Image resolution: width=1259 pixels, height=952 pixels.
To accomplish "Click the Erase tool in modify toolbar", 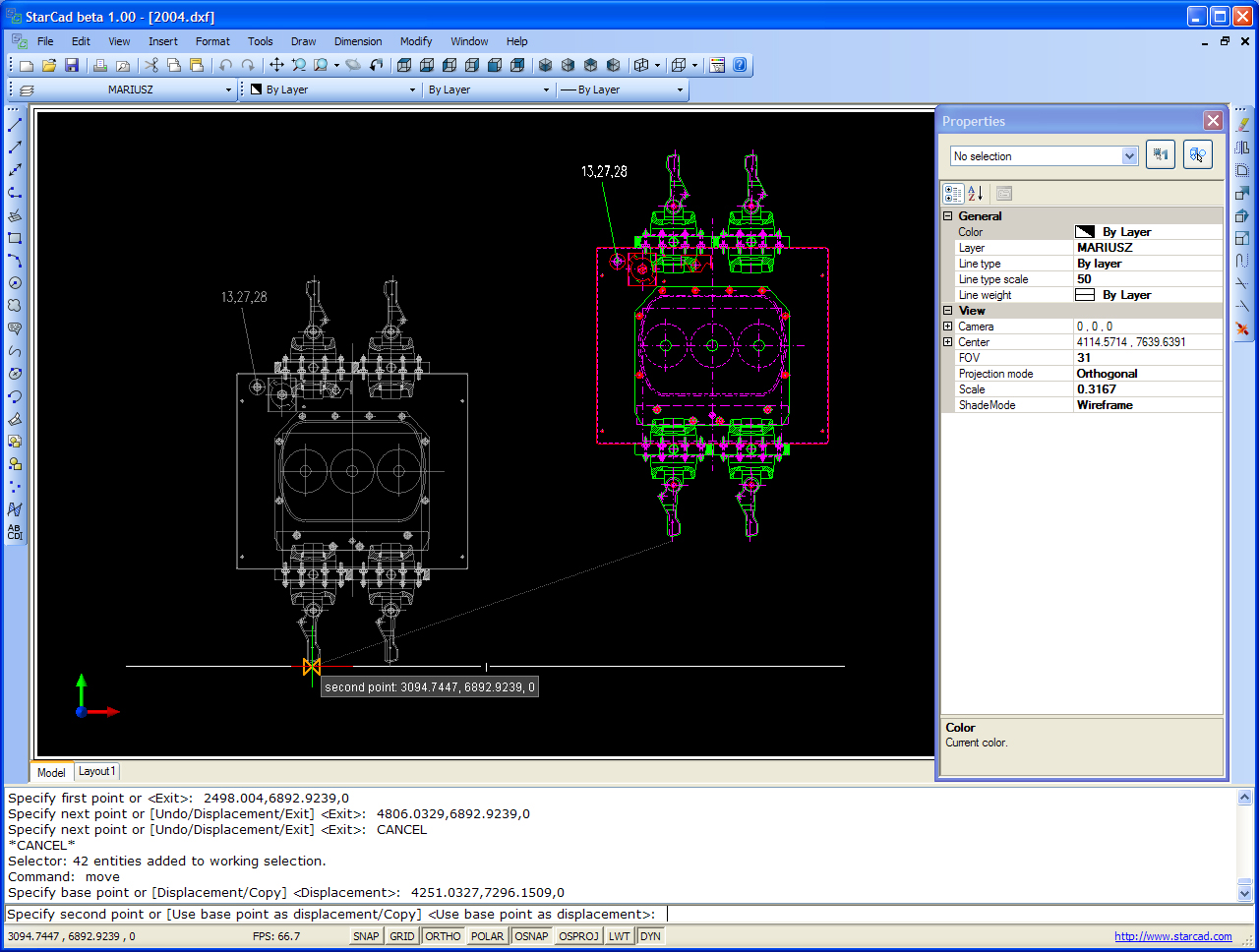I will coord(1242,125).
